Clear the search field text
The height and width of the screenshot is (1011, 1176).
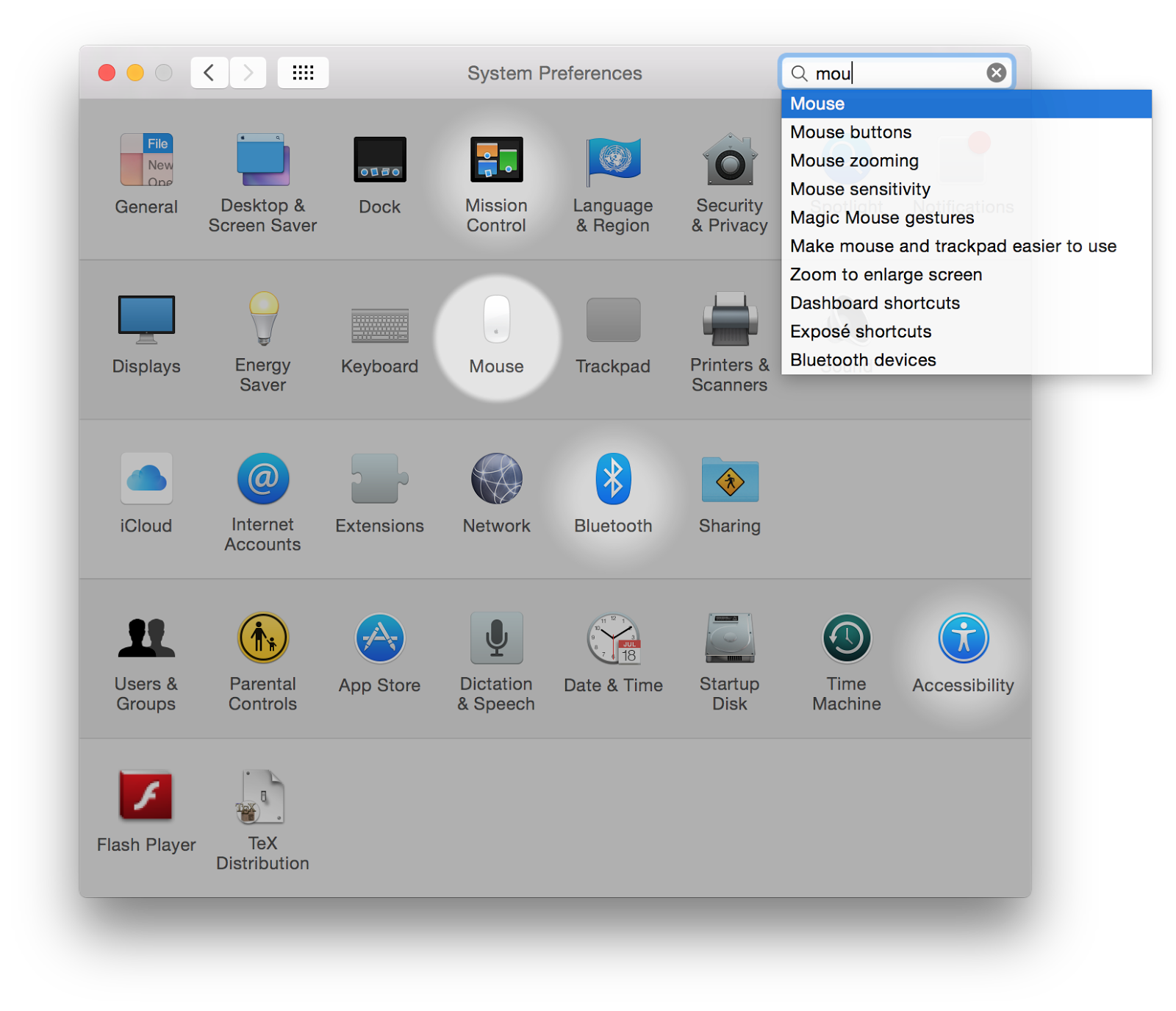click(x=997, y=73)
